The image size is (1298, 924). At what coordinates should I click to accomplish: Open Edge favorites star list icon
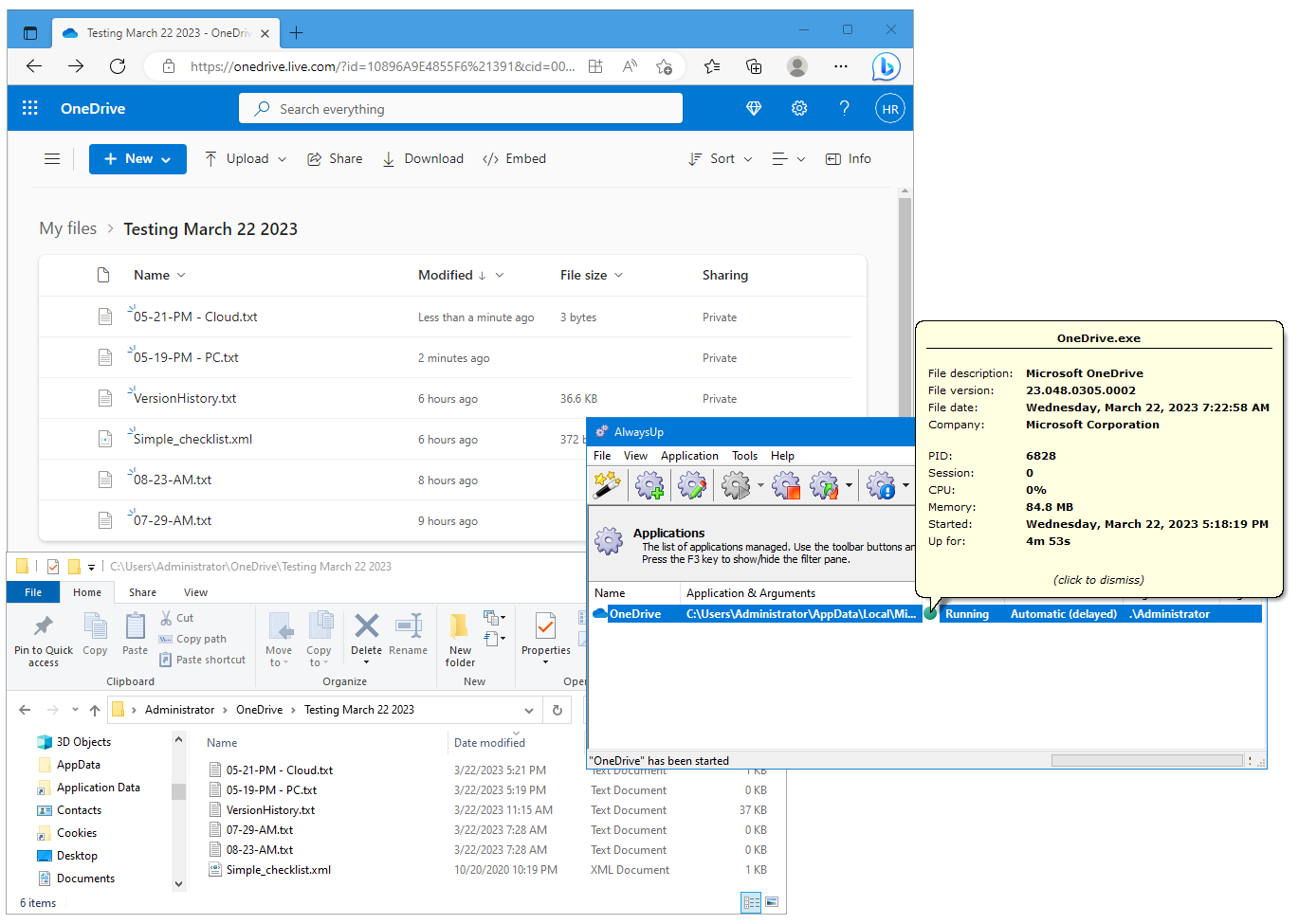coord(712,66)
